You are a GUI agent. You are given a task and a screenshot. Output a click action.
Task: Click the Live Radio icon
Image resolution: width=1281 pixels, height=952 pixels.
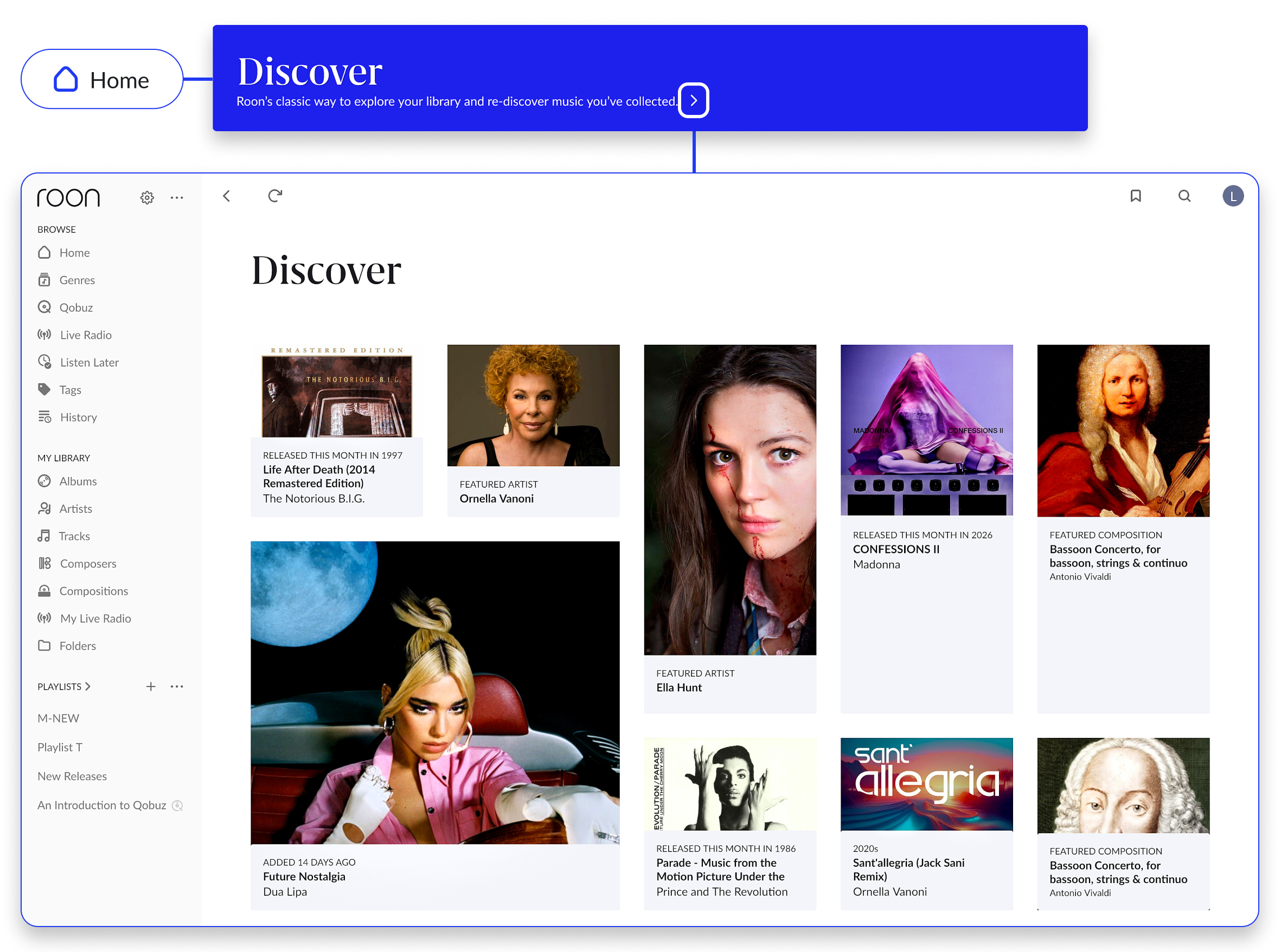point(44,335)
